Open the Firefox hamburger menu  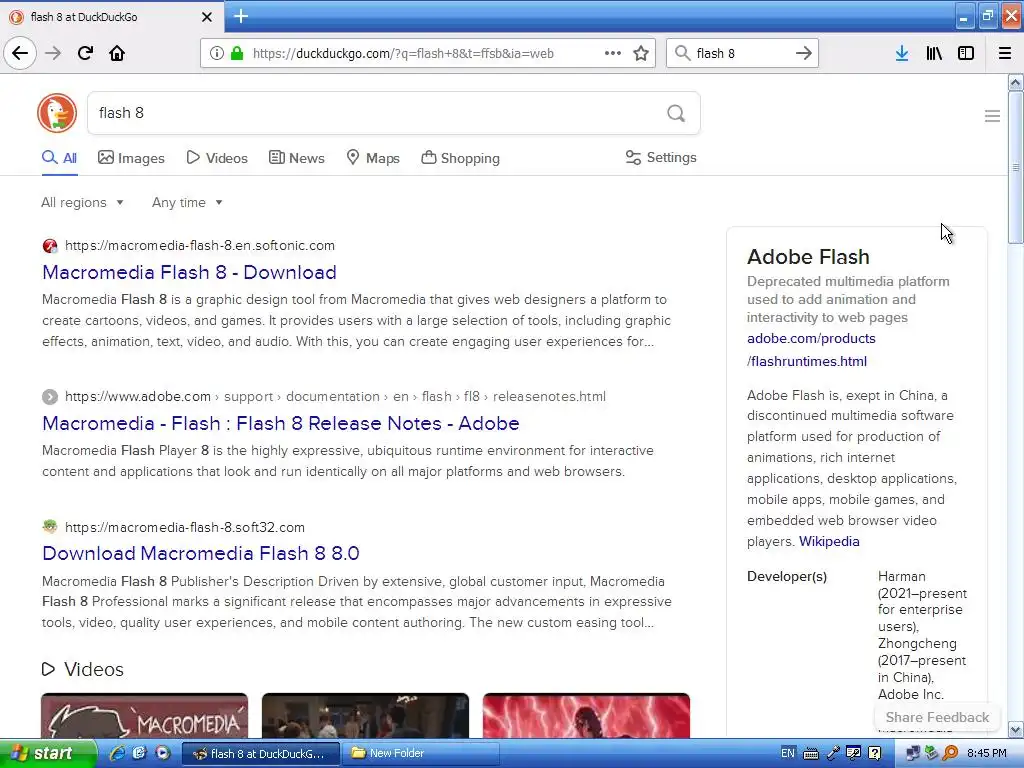(1005, 53)
